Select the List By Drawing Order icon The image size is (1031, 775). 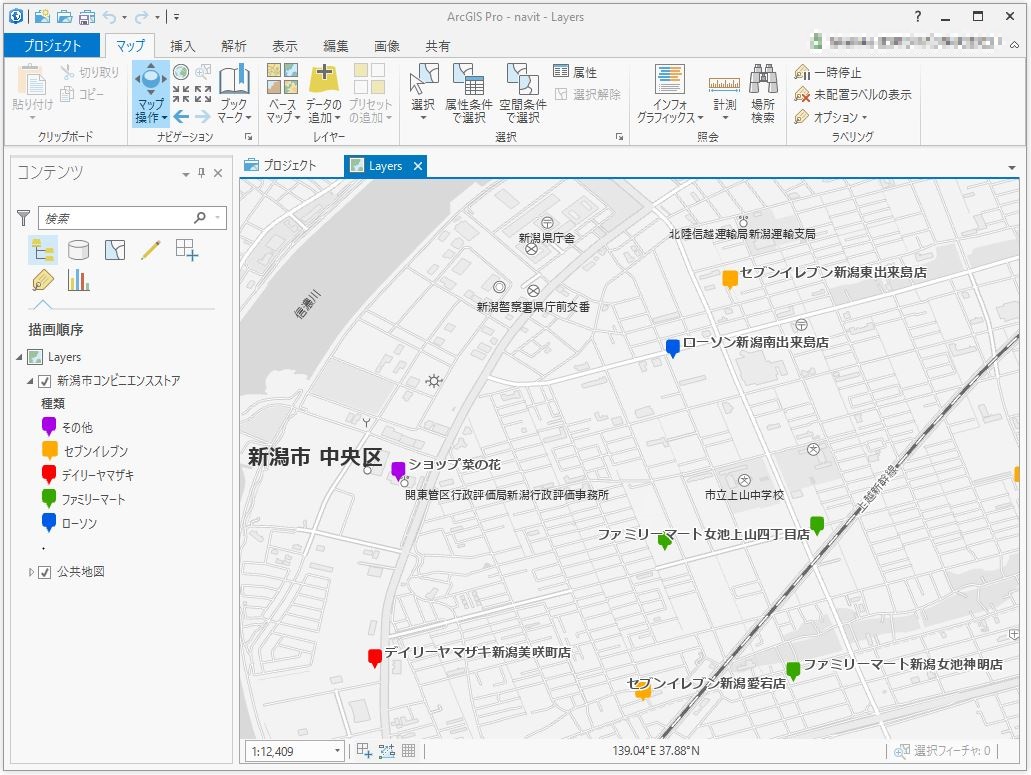coord(43,250)
